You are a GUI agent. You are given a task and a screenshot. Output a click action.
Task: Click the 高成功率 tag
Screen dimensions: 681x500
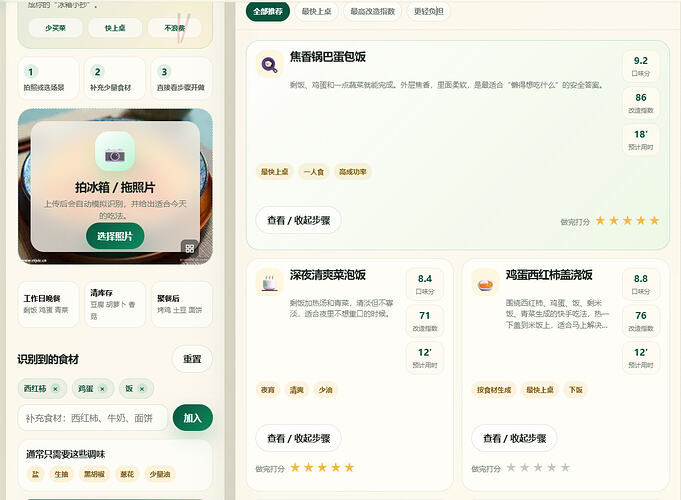(x=353, y=172)
